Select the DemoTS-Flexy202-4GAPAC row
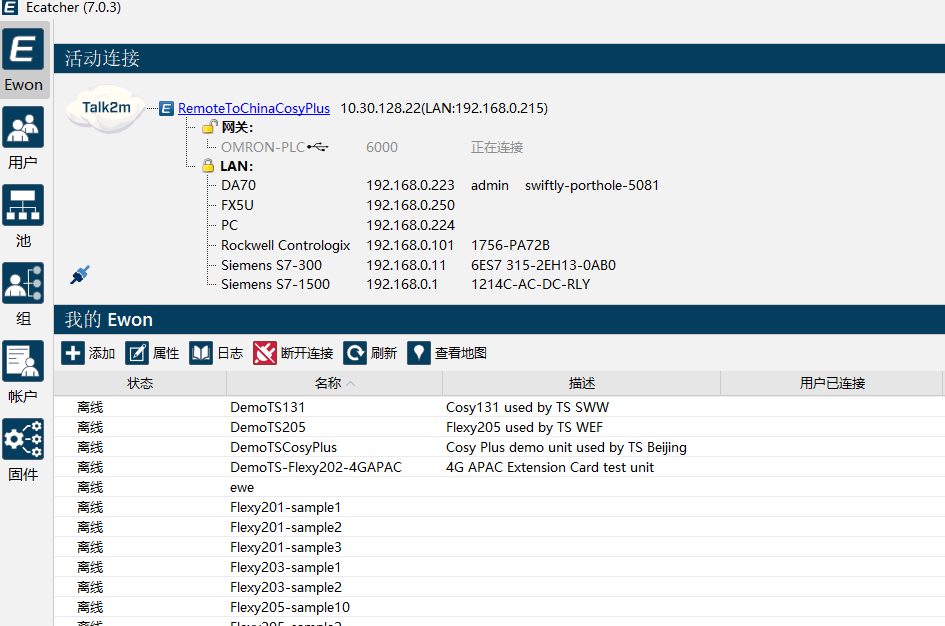This screenshot has width=945, height=626. pos(499,467)
